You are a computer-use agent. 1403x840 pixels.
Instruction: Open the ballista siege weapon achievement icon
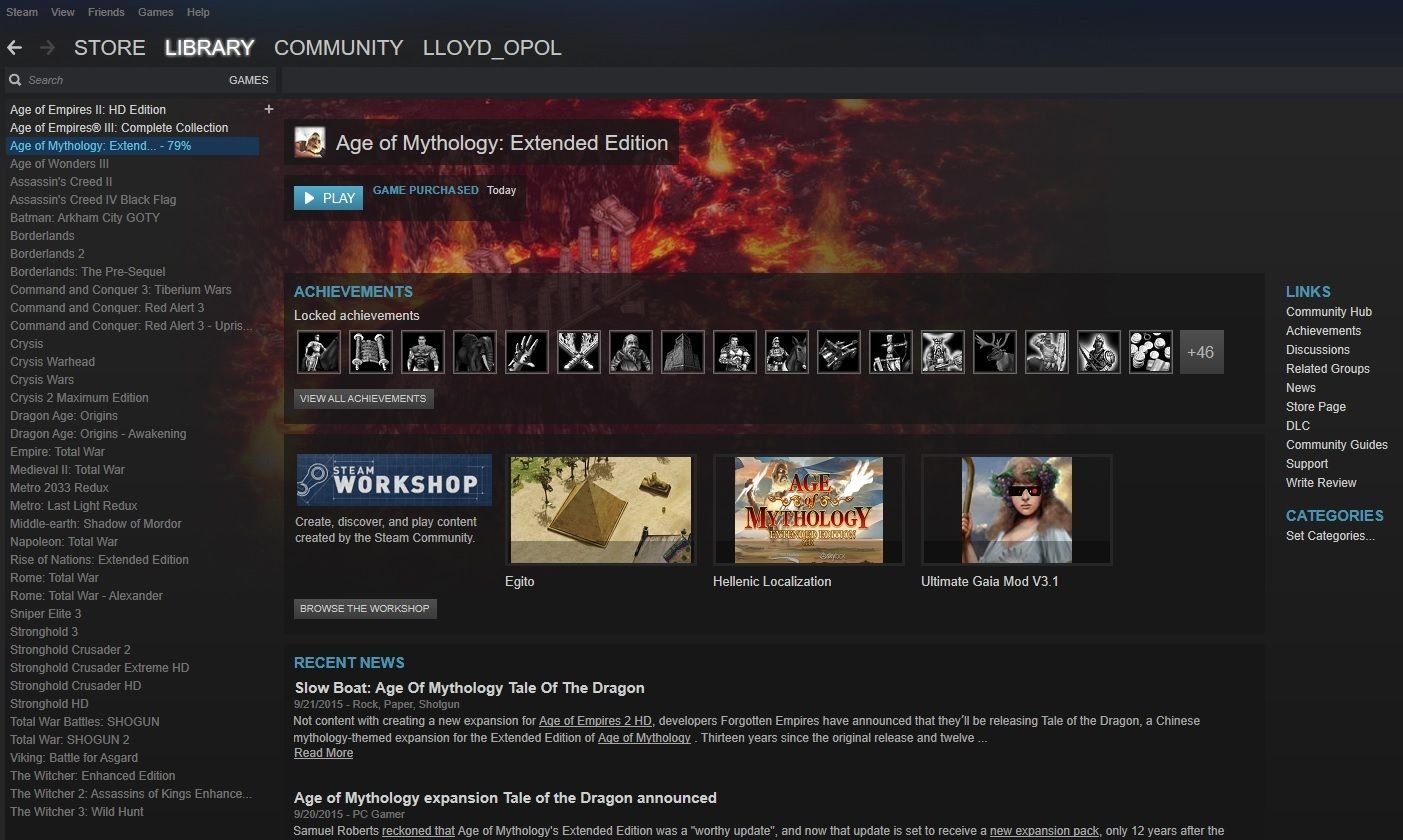pos(839,352)
